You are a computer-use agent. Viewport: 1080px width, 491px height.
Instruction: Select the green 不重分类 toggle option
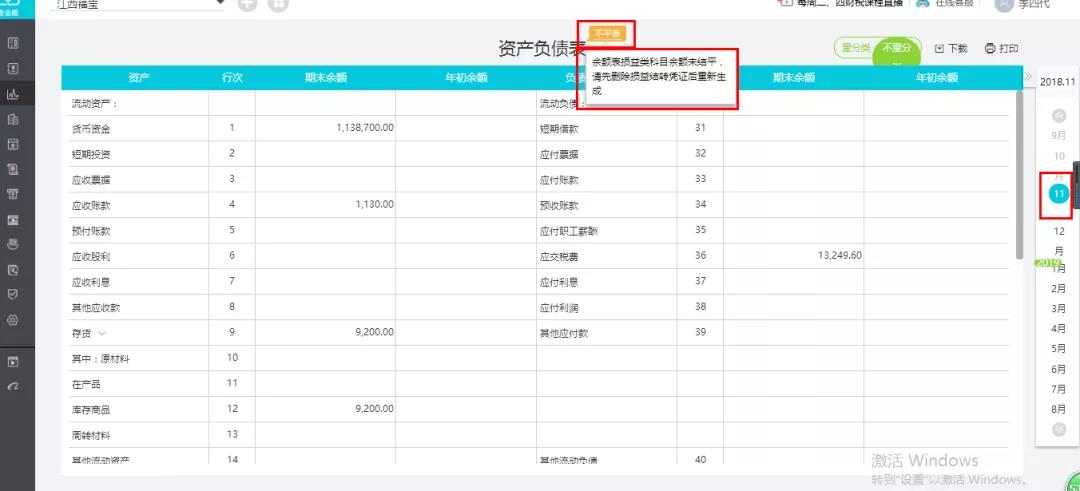(897, 52)
